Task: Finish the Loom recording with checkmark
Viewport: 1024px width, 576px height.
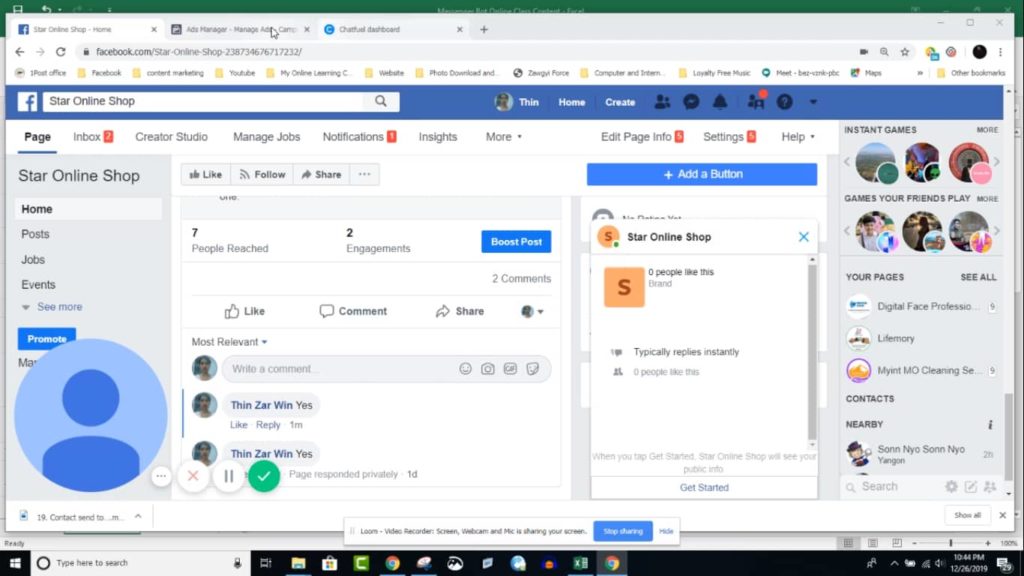Action: [x=264, y=476]
